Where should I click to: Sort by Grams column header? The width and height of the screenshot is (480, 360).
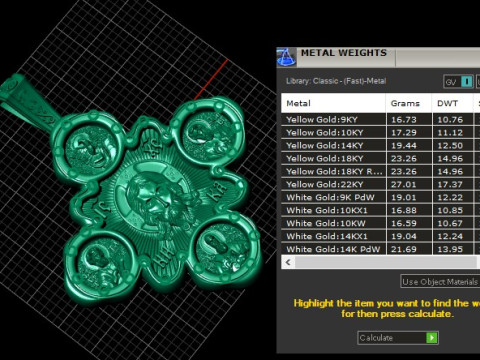pos(409,103)
